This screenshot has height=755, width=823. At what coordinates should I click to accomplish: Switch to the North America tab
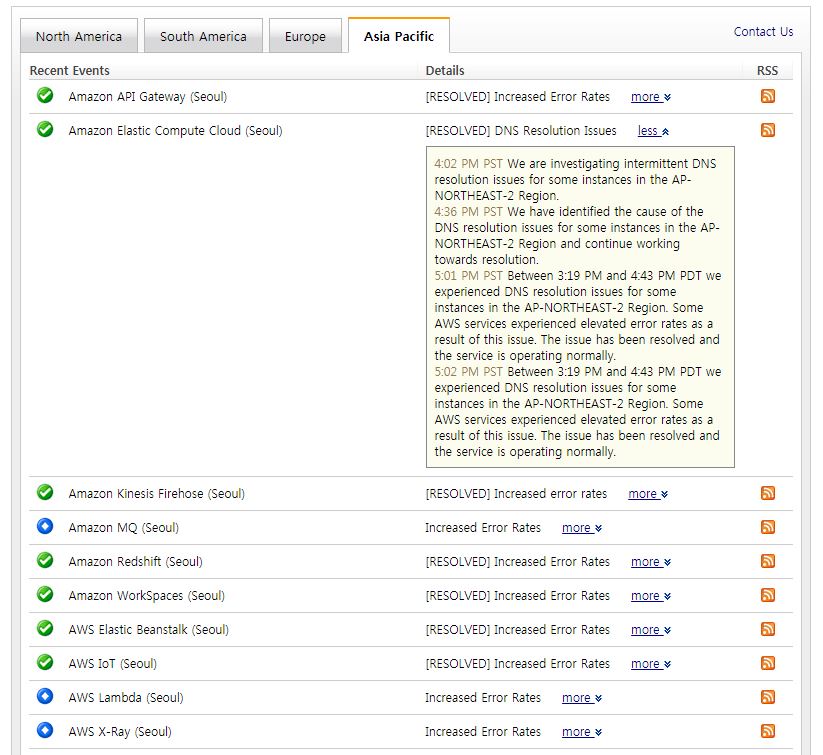click(x=79, y=36)
